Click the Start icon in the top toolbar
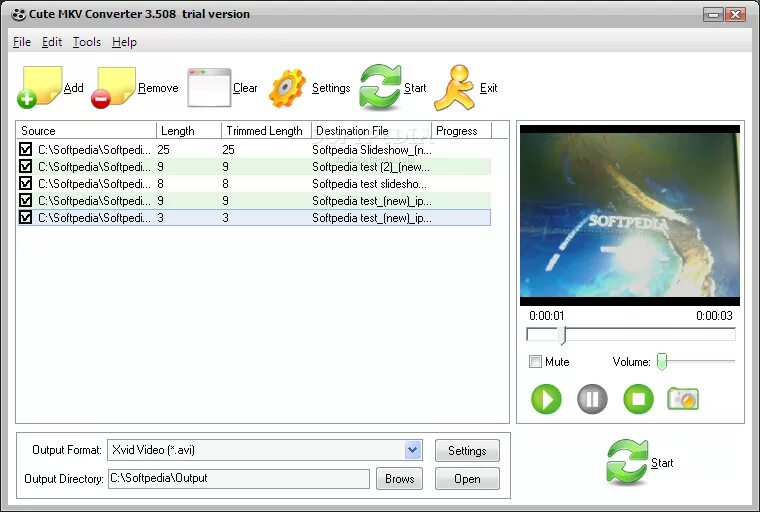The width and height of the screenshot is (760, 512). pyautogui.click(x=380, y=87)
